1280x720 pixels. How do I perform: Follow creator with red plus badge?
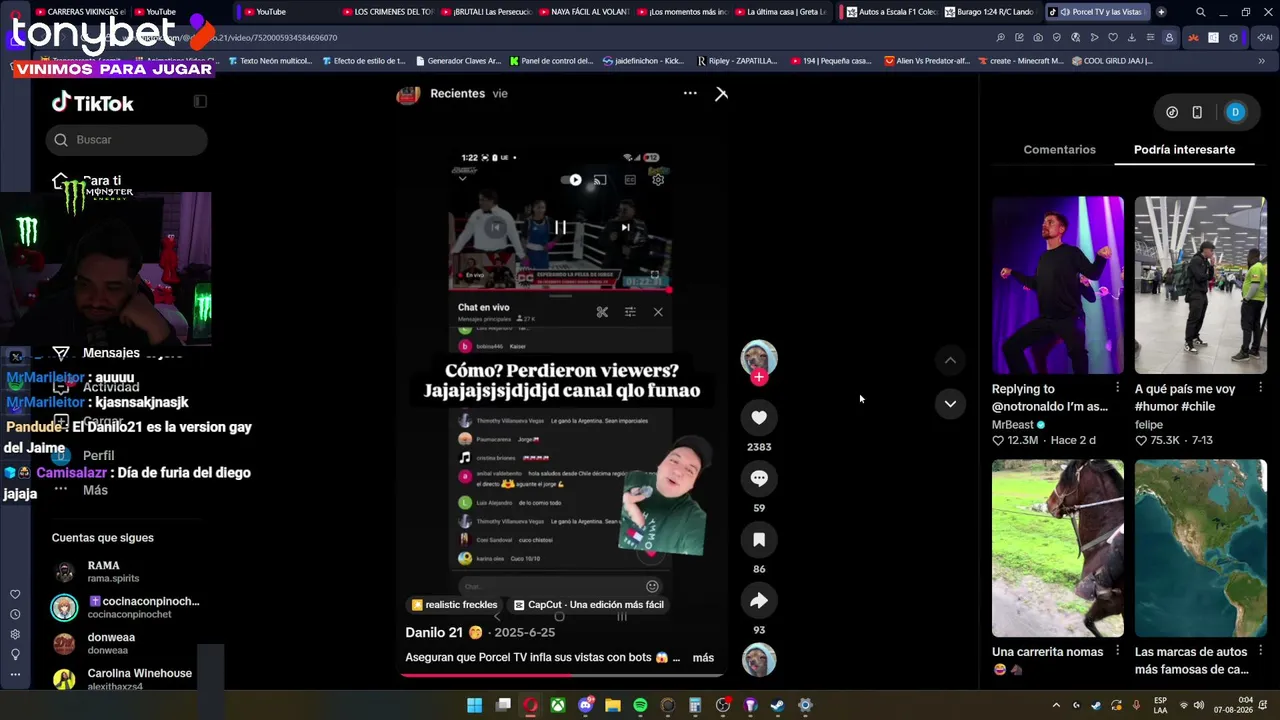coord(759,377)
